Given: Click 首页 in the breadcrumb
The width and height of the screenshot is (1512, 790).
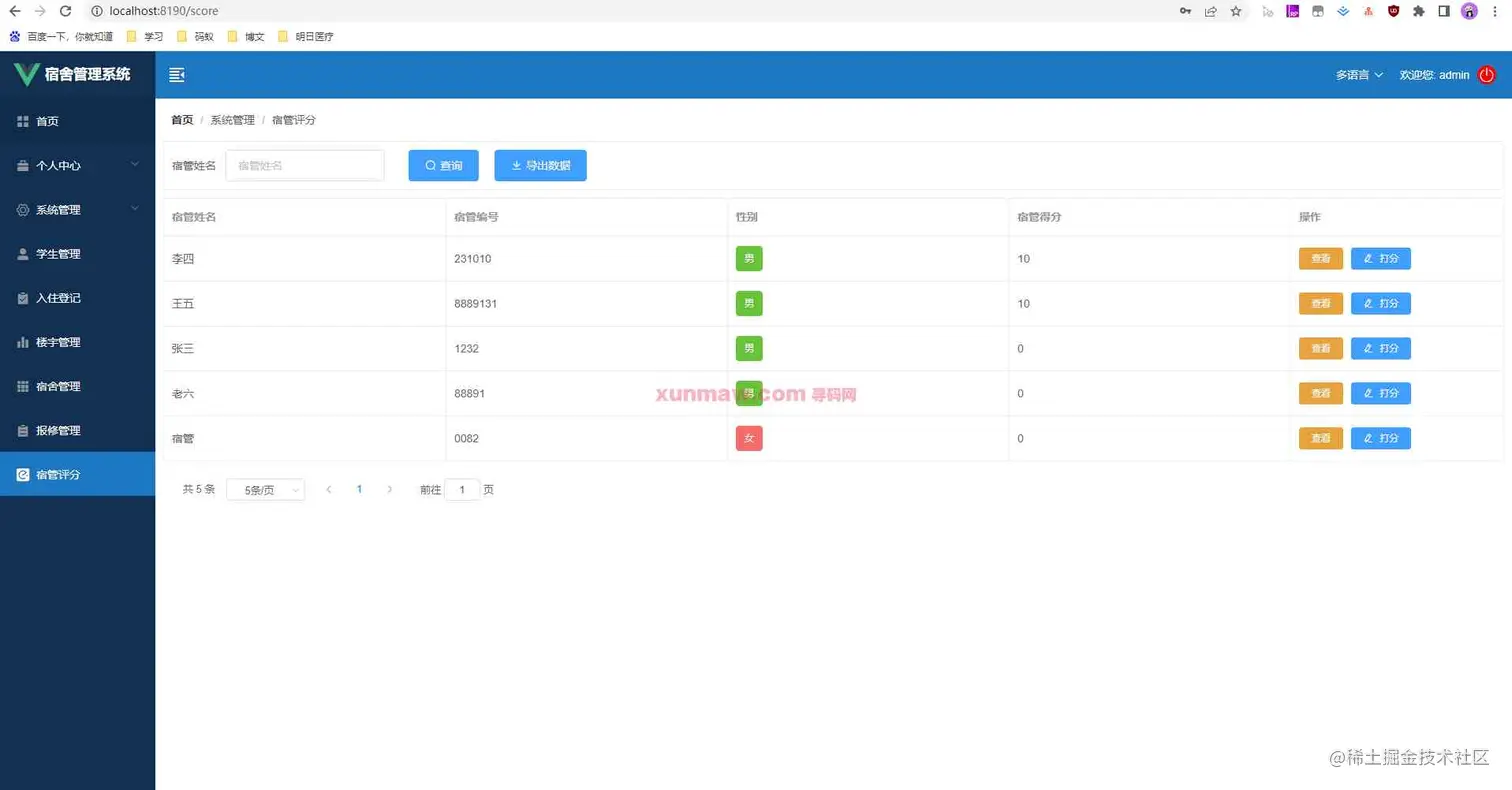Looking at the screenshot, I should click(x=182, y=120).
